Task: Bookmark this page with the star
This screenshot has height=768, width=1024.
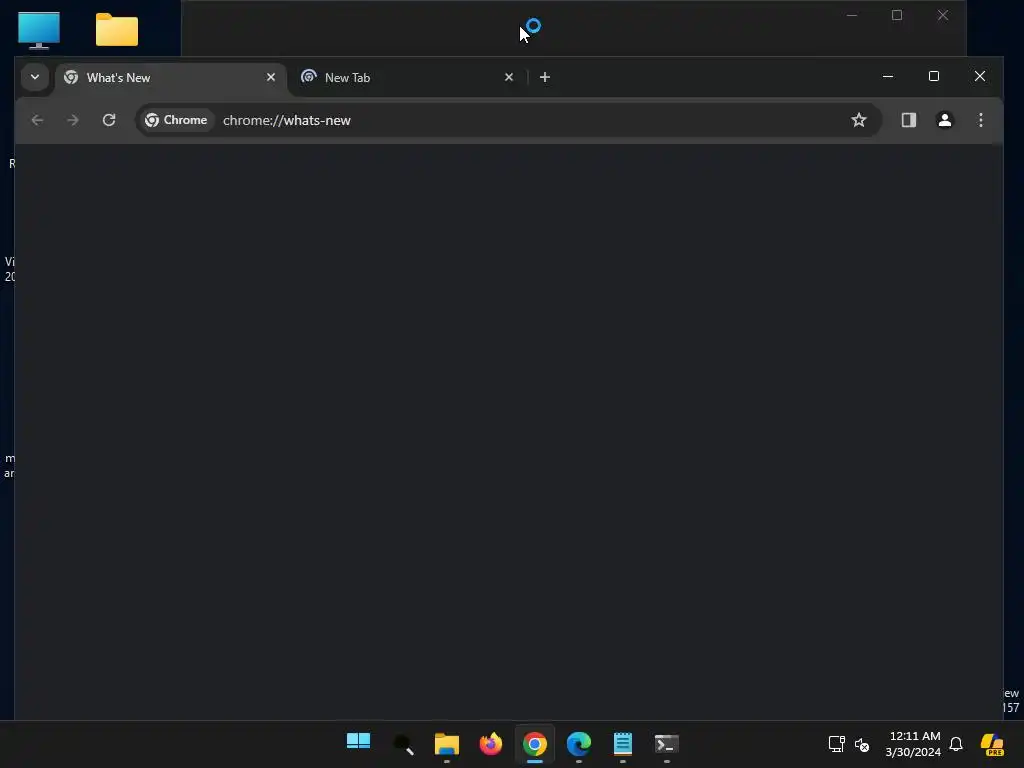Action: 859,120
